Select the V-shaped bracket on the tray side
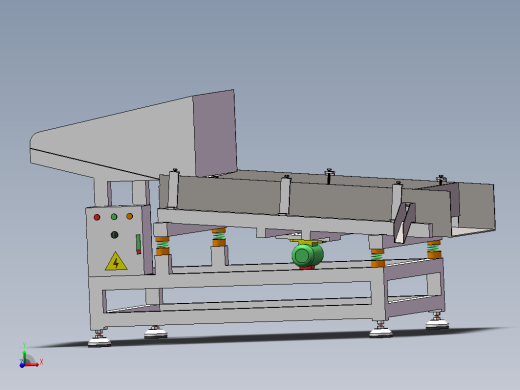This screenshot has height=390, width=520. pyautogui.click(x=404, y=221)
